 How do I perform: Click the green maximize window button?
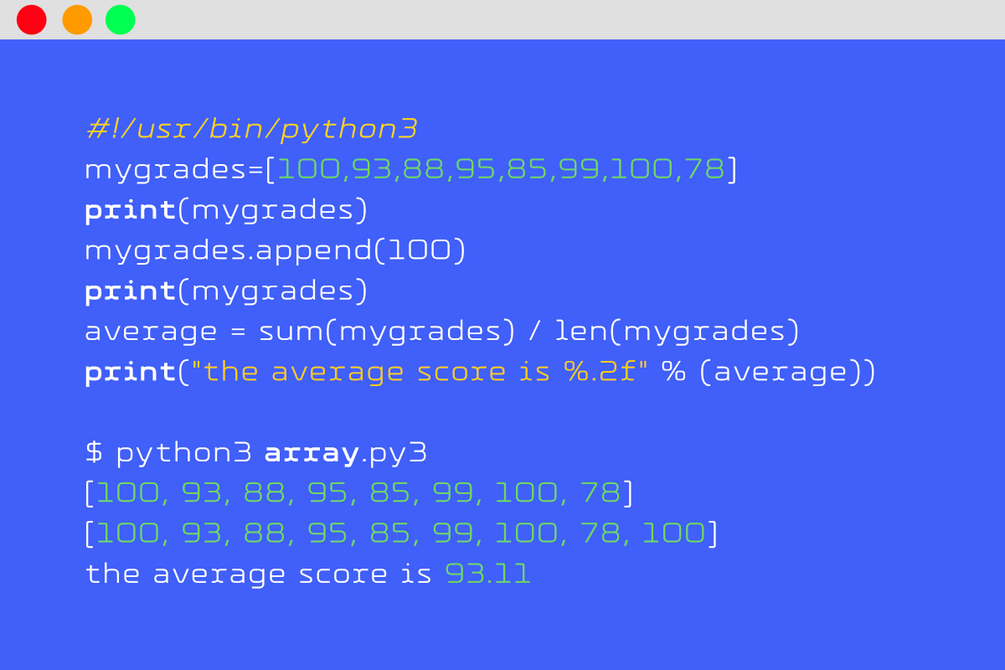point(120,19)
